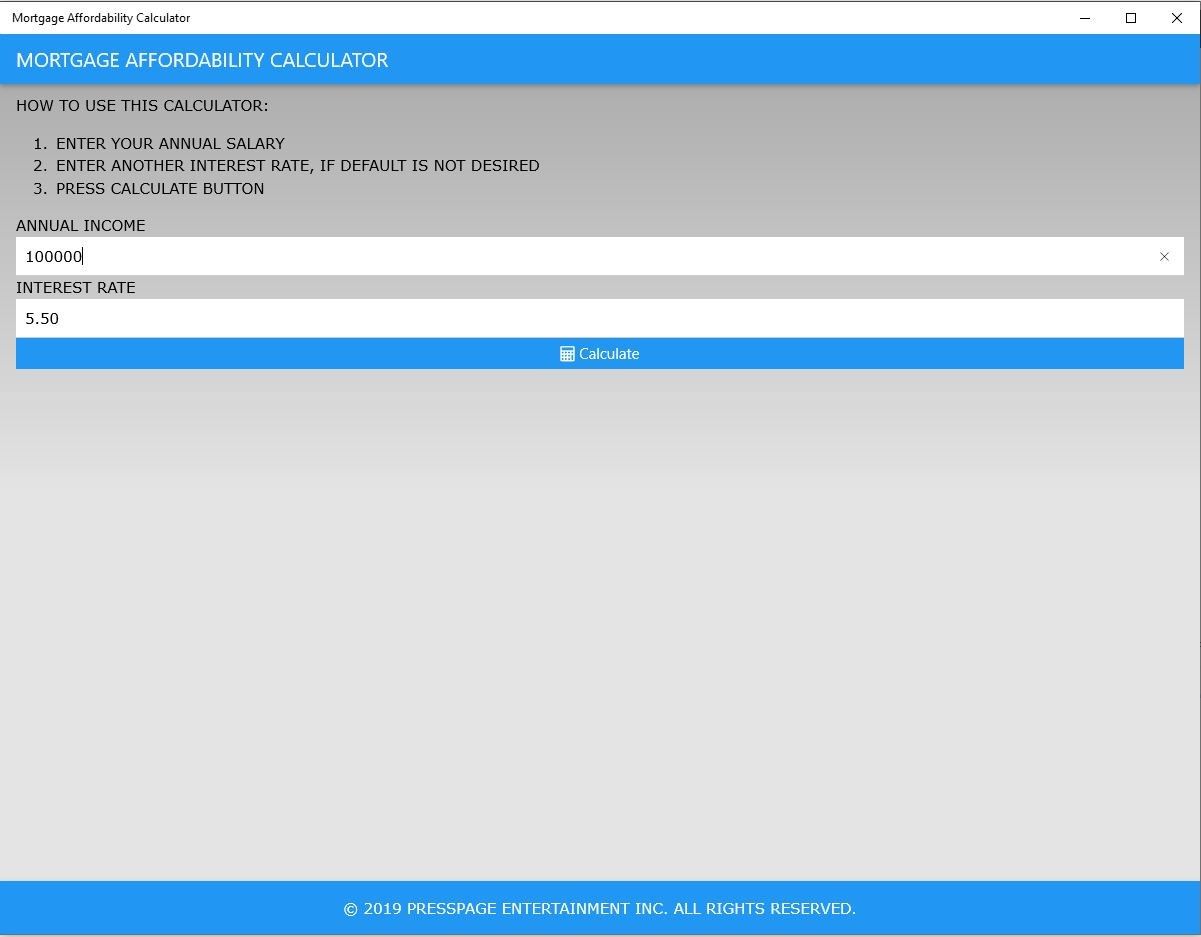Close the Mortgage Affordability Calculator window
Viewport: 1201px width, 937px height.
[x=1177, y=17]
